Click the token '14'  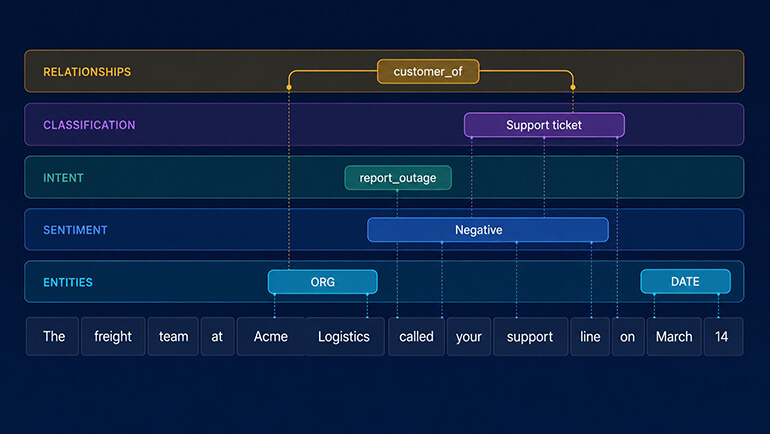(723, 336)
